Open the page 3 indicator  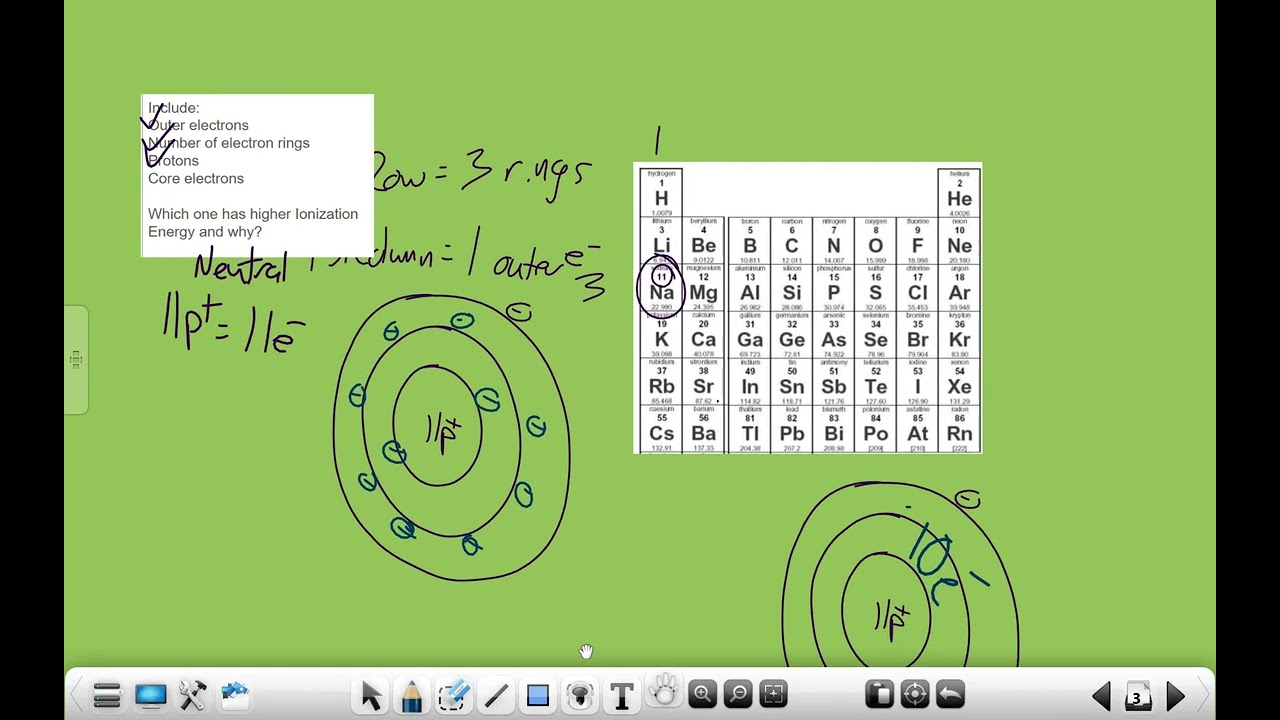[1137, 697]
